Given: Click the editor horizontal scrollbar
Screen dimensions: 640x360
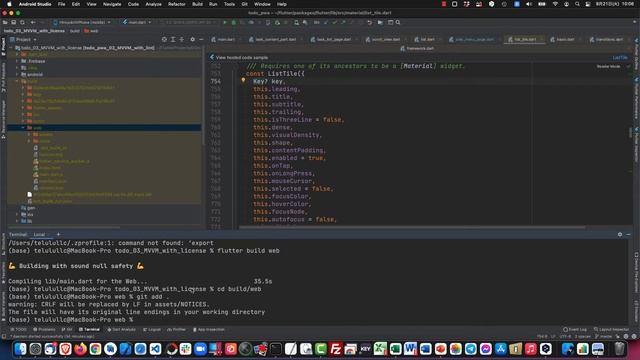Looking at the screenshot, I should [412, 227].
